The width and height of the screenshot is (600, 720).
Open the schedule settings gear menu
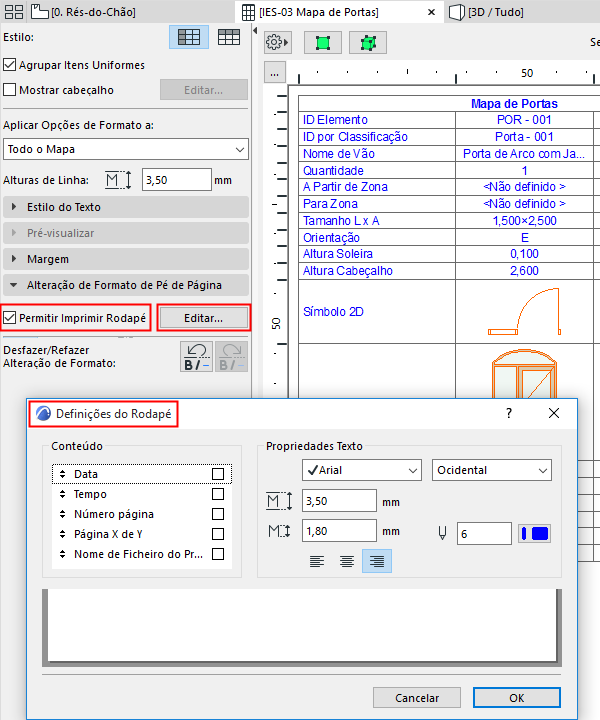(277, 43)
